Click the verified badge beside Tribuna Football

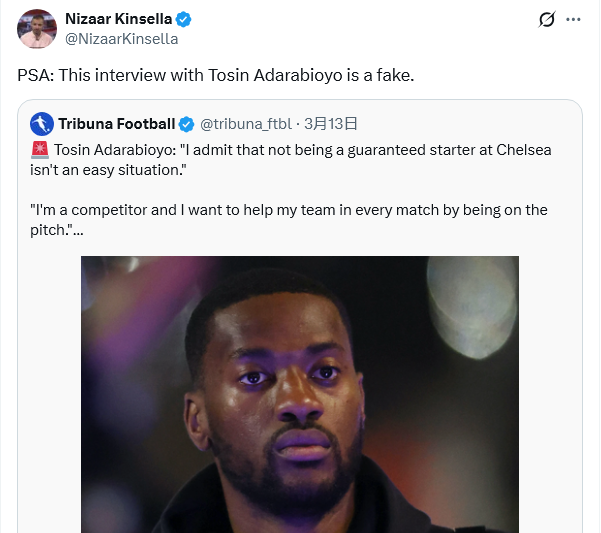186,124
